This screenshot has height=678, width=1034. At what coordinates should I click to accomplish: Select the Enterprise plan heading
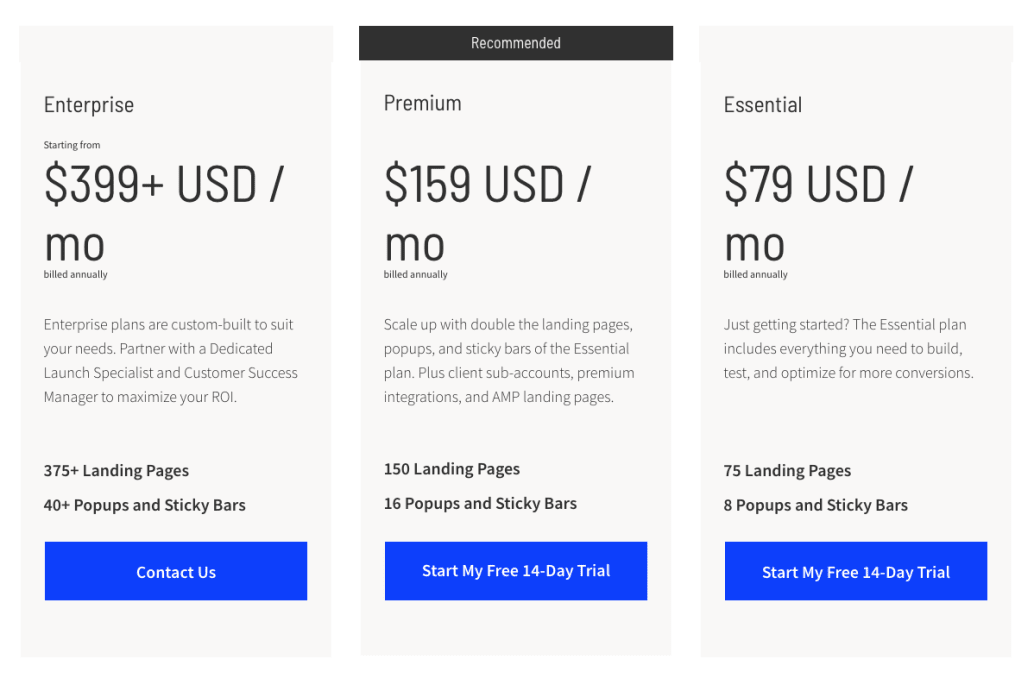click(89, 105)
